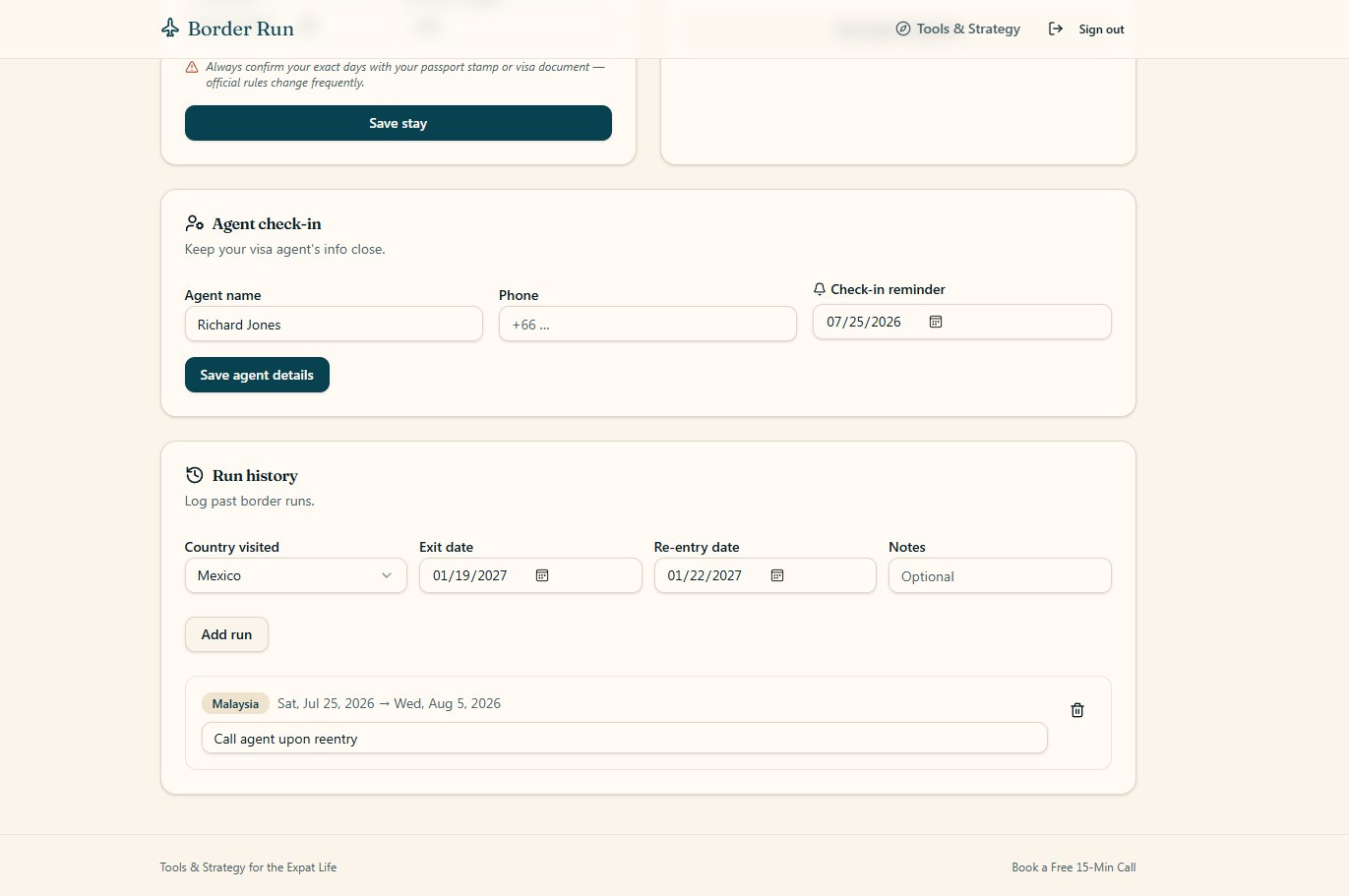The height and width of the screenshot is (896, 1349).
Task: Expand the Country visited dropdown
Action: pos(296,575)
